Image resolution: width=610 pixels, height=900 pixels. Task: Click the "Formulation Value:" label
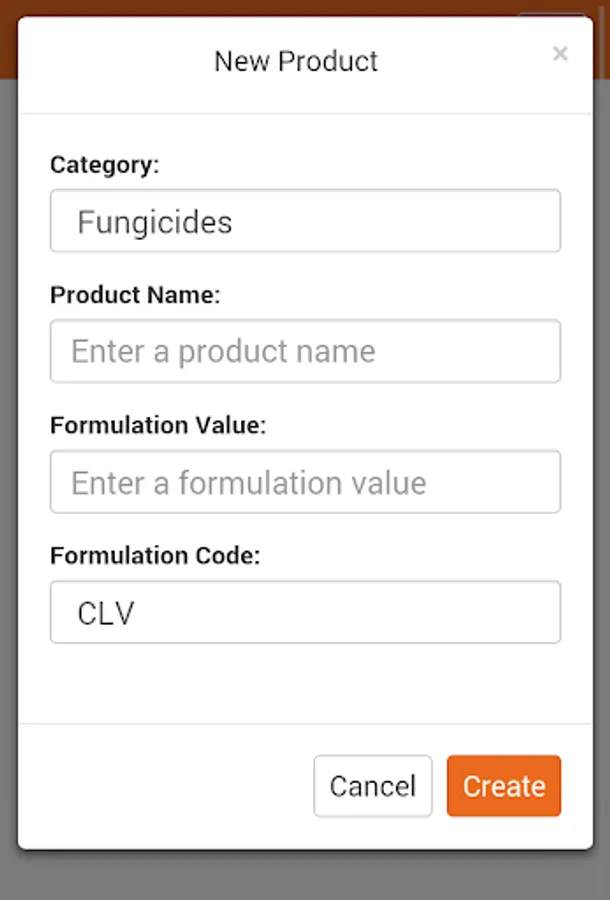(x=158, y=425)
